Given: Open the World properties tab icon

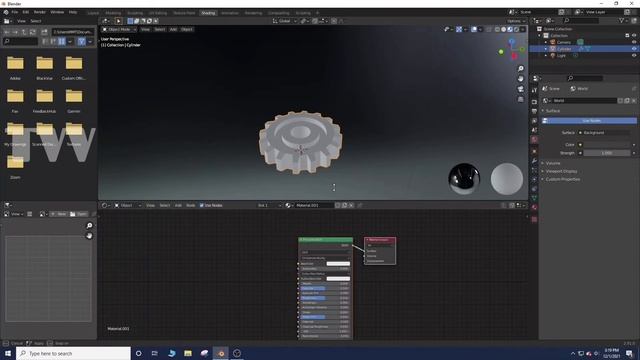Looking at the screenshot, I should tap(534, 140).
